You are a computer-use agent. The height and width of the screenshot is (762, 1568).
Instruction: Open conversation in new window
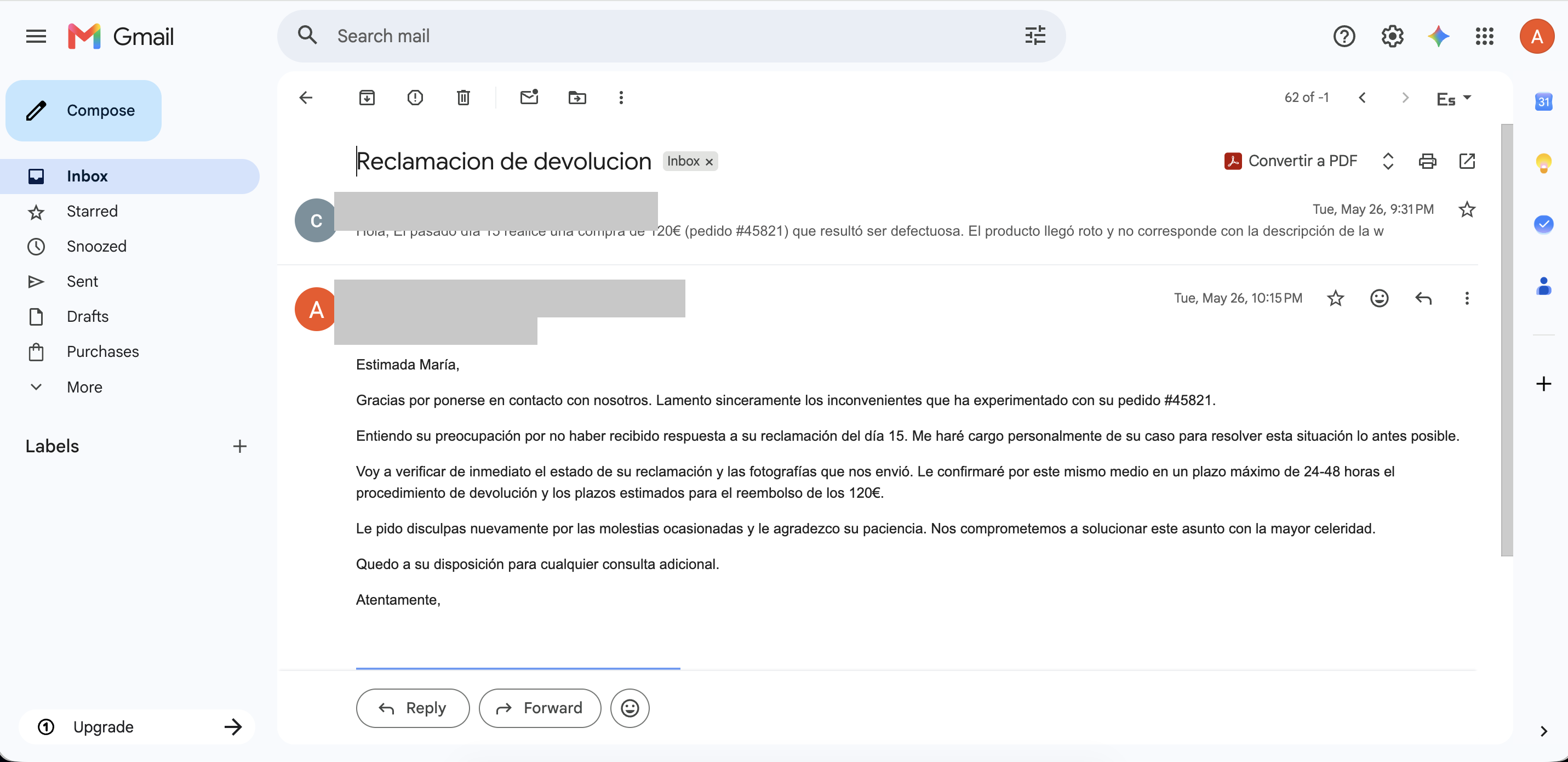click(x=1467, y=161)
